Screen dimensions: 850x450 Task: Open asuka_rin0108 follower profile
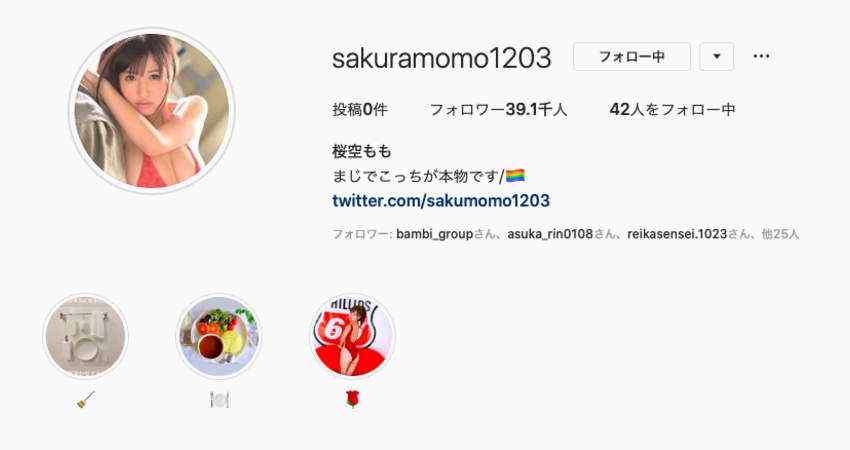click(550, 234)
